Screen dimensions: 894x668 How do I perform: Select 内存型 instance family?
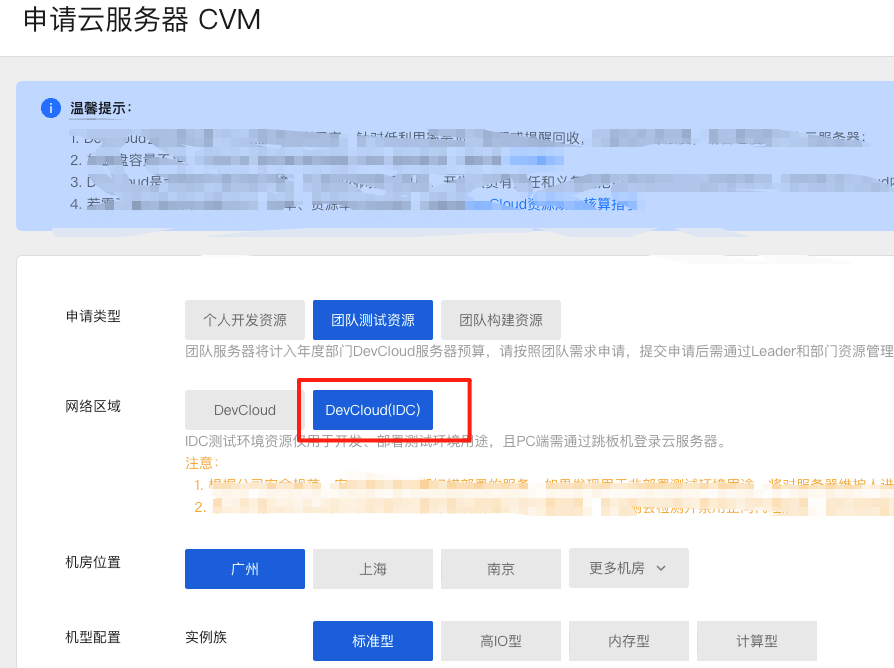click(629, 641)
